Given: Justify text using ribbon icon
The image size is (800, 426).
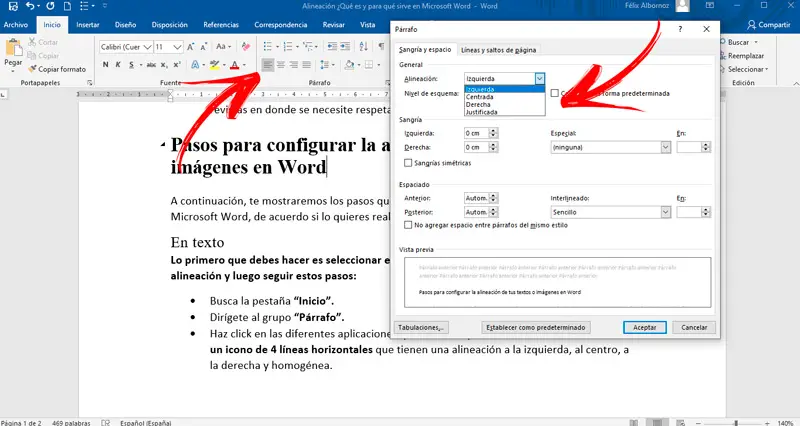Looking at the screenshot, I should pos(306,65).
